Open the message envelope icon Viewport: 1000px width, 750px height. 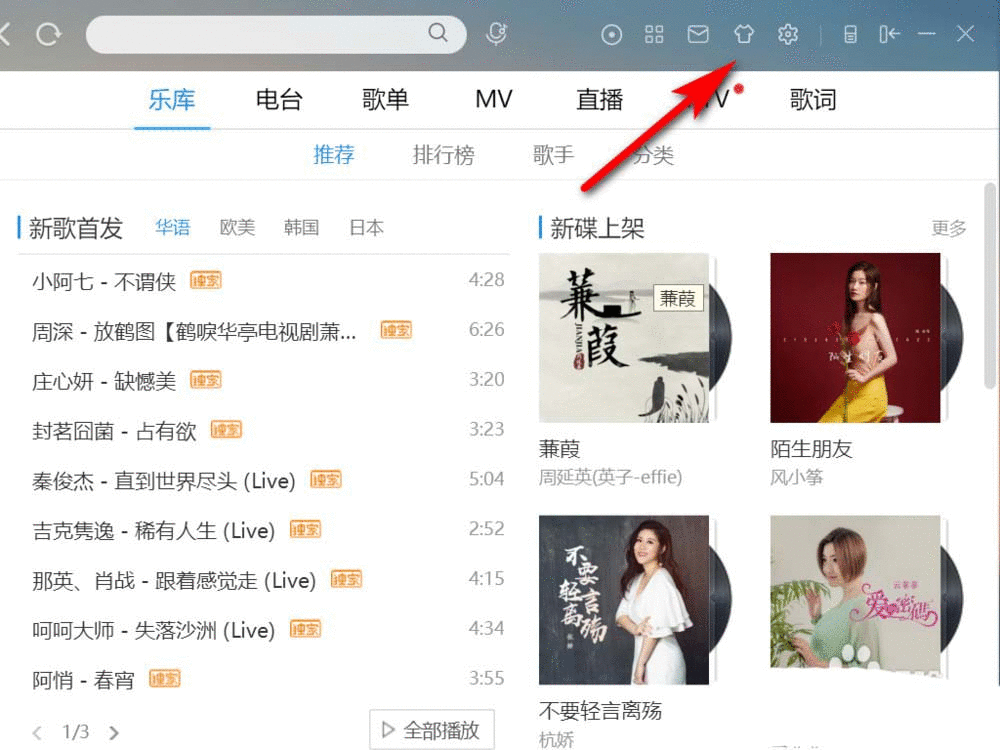tap(698, 33)
